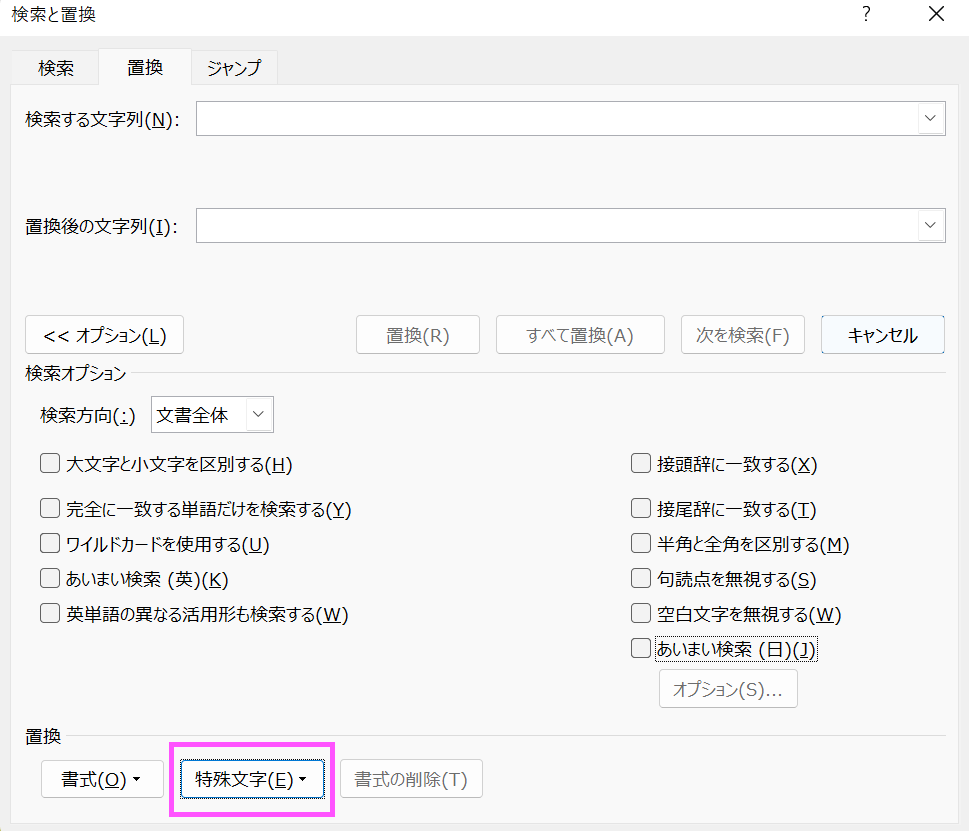969x832 pixels.
Task: Close the 検索と置換 dialog
Action: coord(936,14)
